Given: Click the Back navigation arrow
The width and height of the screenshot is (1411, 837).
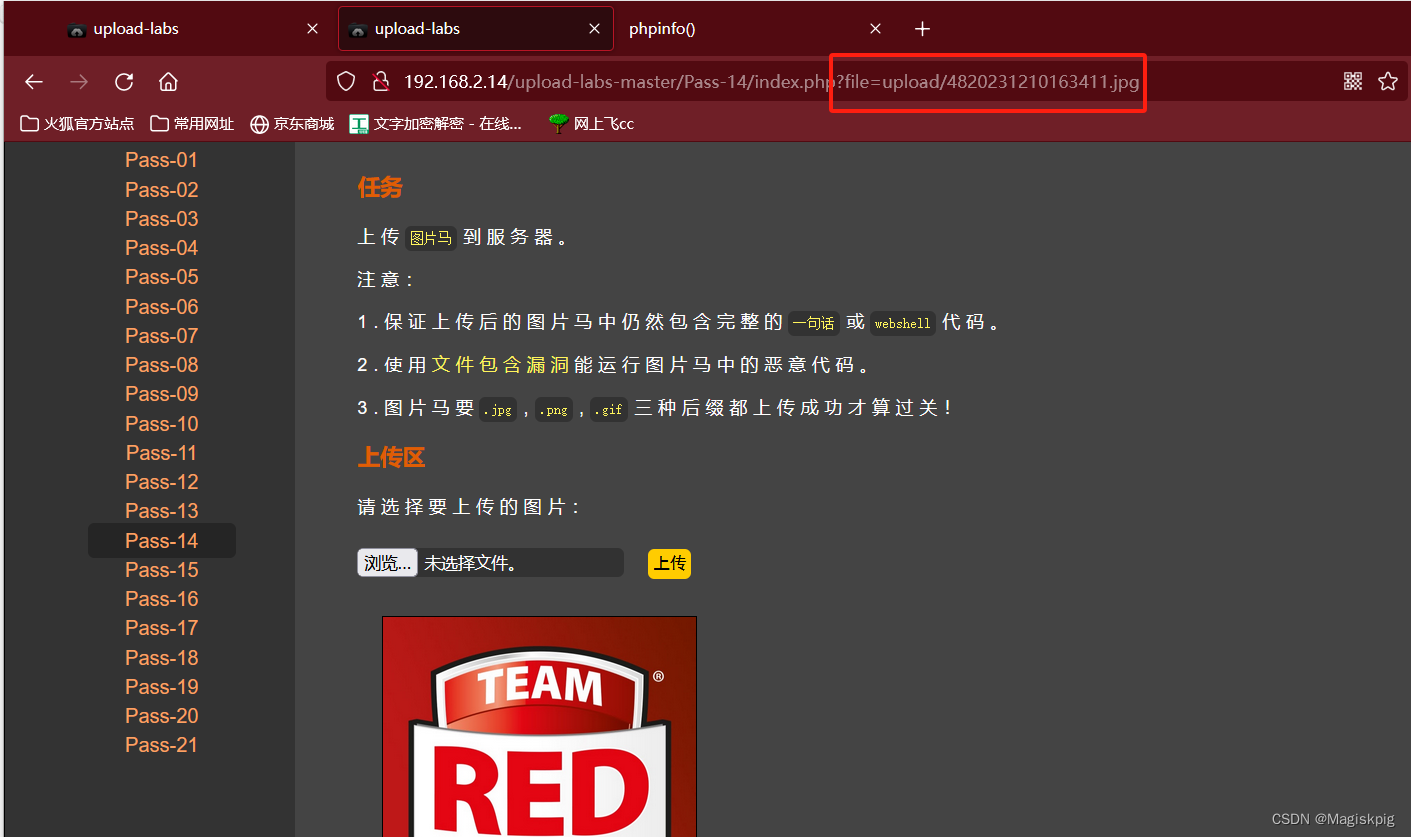Looking at the screenshot, I should (33, 82).
